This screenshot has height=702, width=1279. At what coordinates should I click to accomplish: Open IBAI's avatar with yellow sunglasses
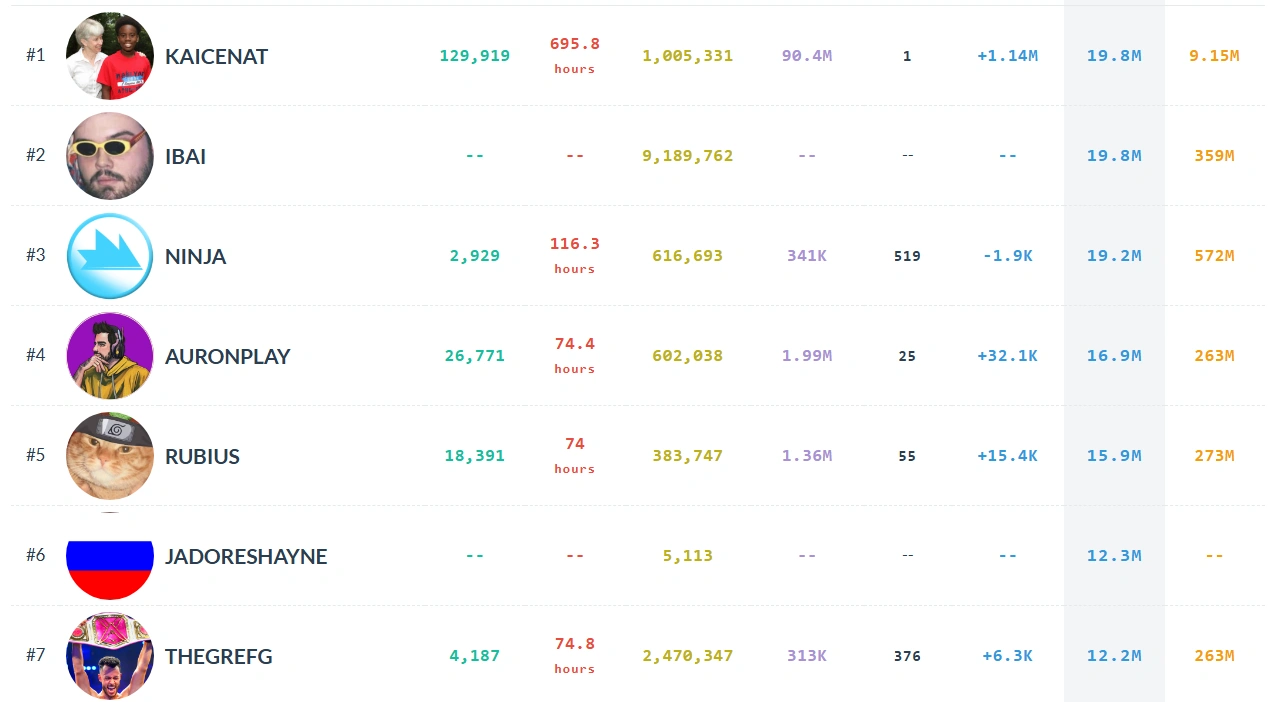coord(110,156)
